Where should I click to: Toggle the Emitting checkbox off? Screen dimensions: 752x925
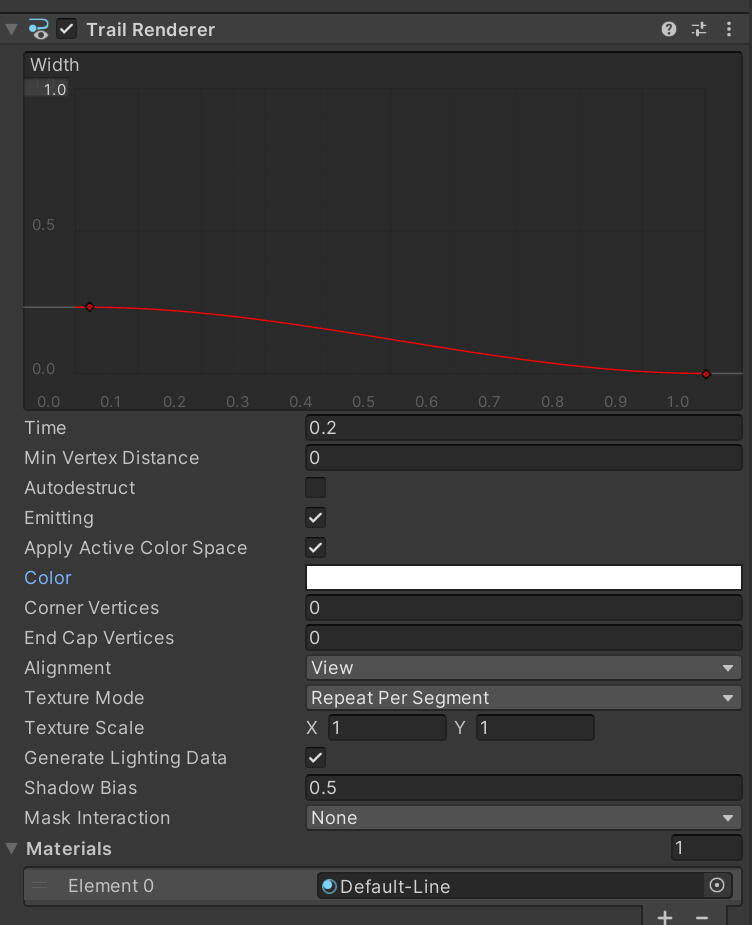(x=315, y=518)
